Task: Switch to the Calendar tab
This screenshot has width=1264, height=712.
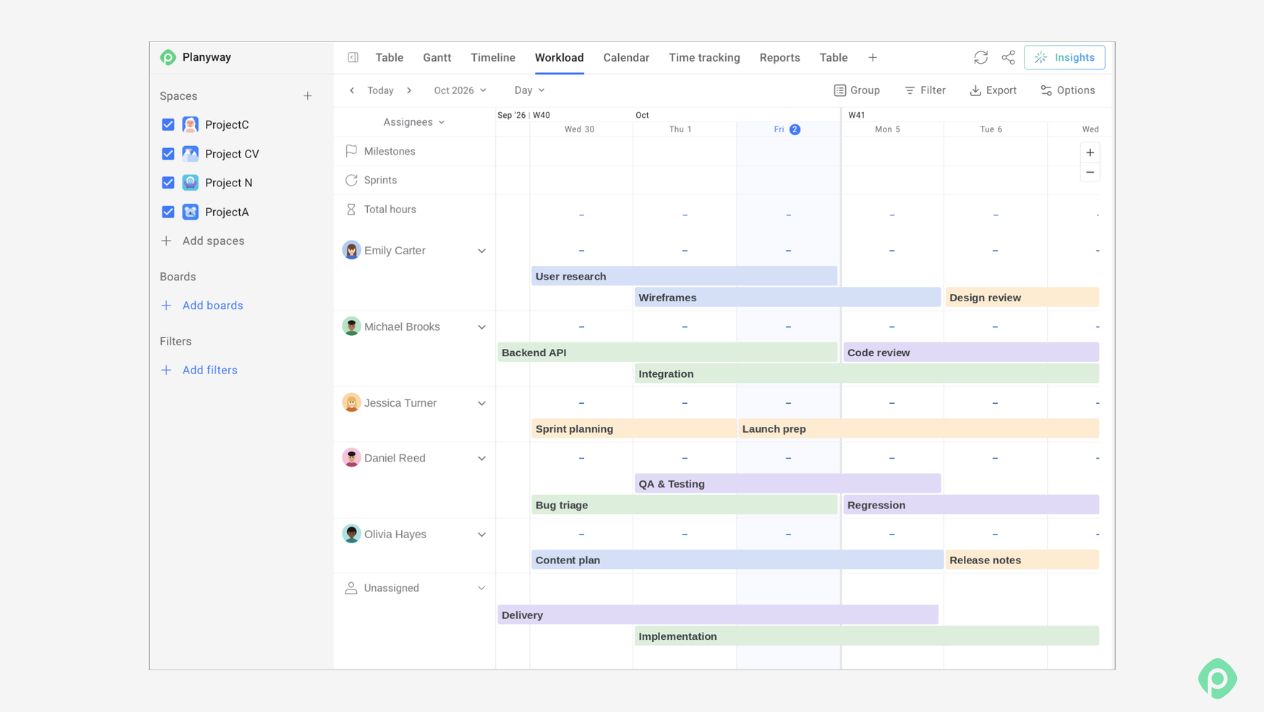Action: [626, 58]
